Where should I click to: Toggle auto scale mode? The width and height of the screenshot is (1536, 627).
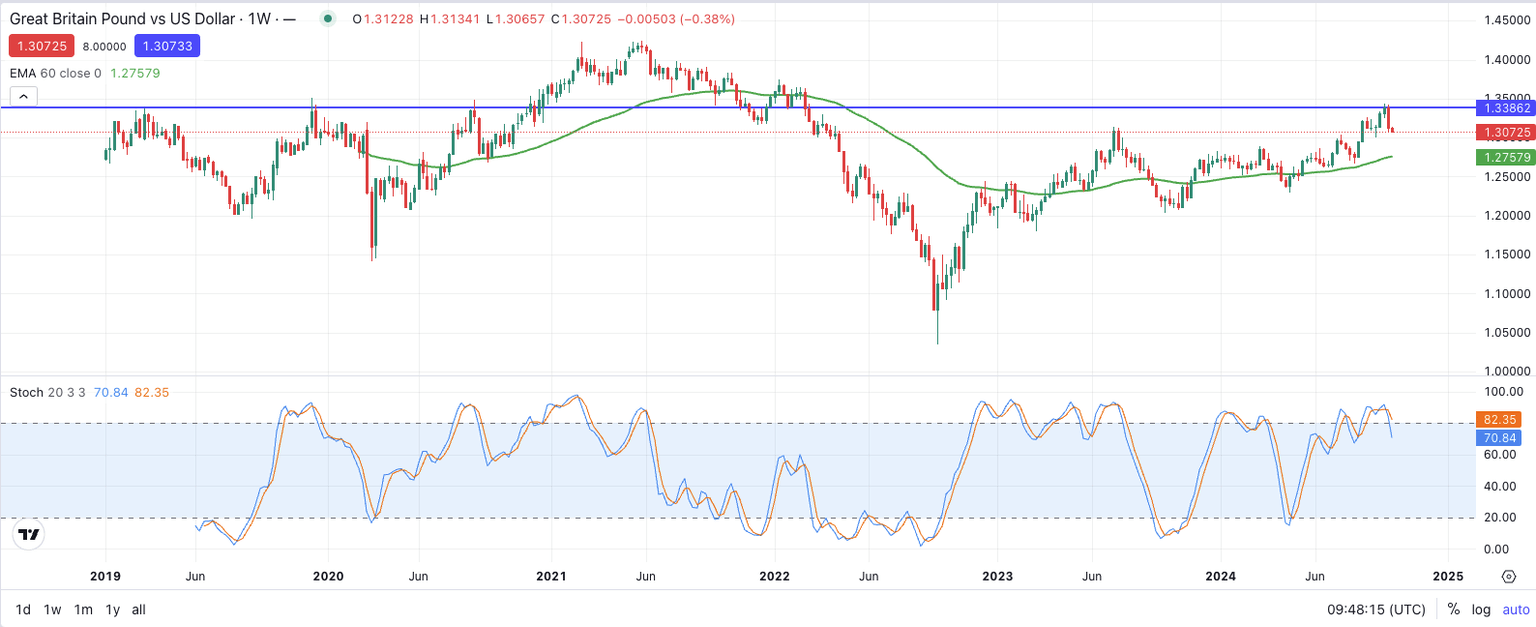(1512, 609)
